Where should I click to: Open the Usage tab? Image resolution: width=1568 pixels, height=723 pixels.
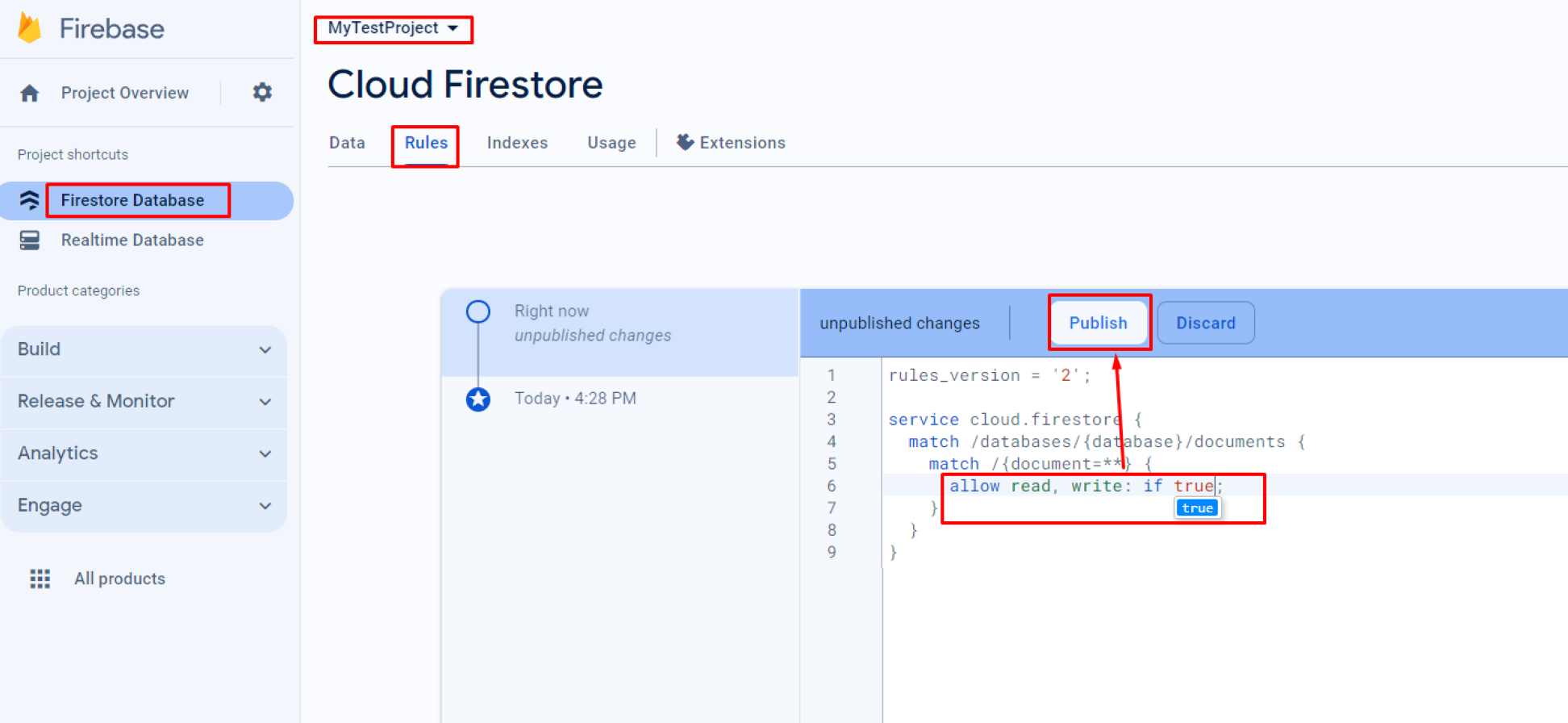point(611,143)
